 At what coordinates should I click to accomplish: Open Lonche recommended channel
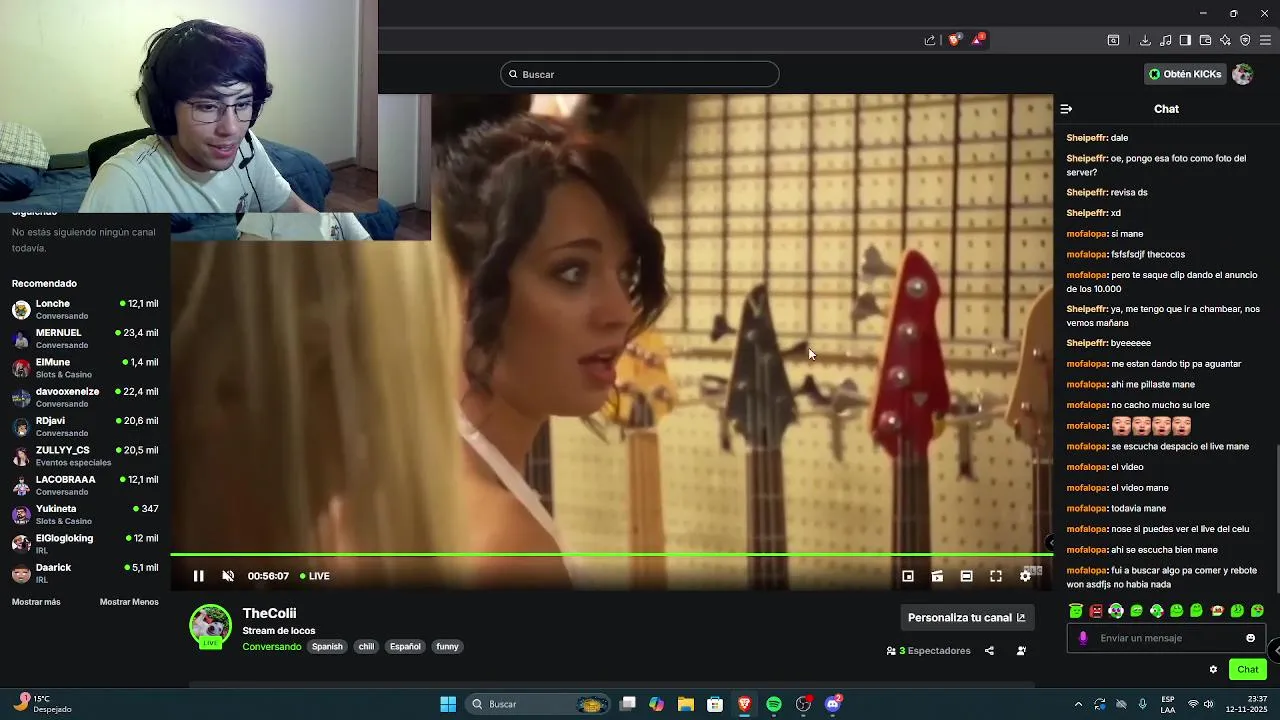85,309
